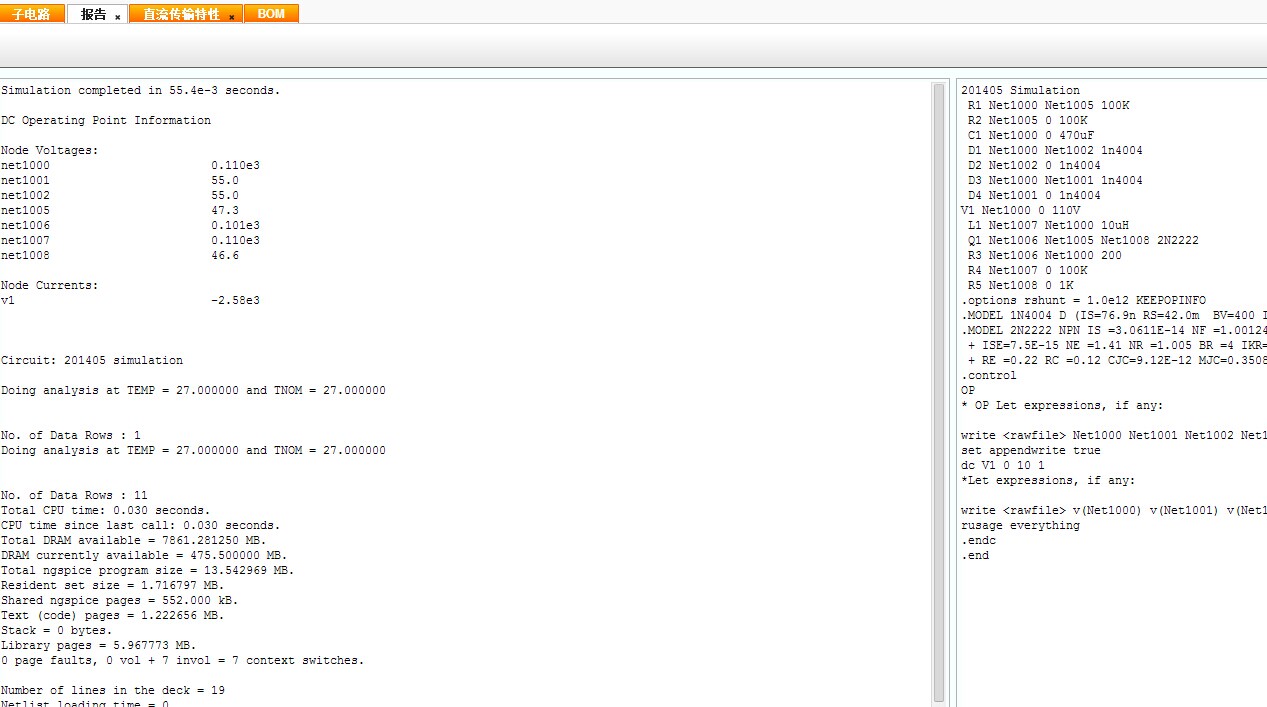Click the net1005 voltage row

[x=120, y=210]
